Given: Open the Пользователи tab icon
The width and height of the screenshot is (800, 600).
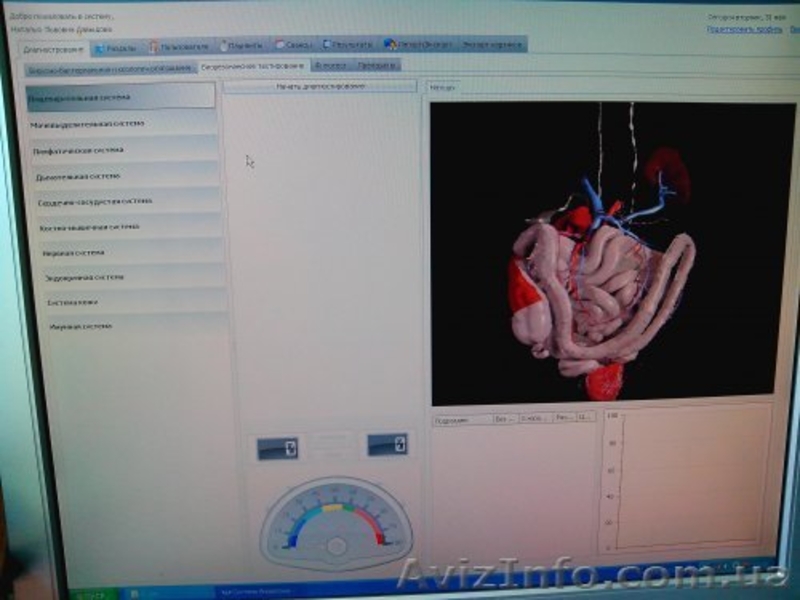Looking at the screenshot, I should [155, 46].
